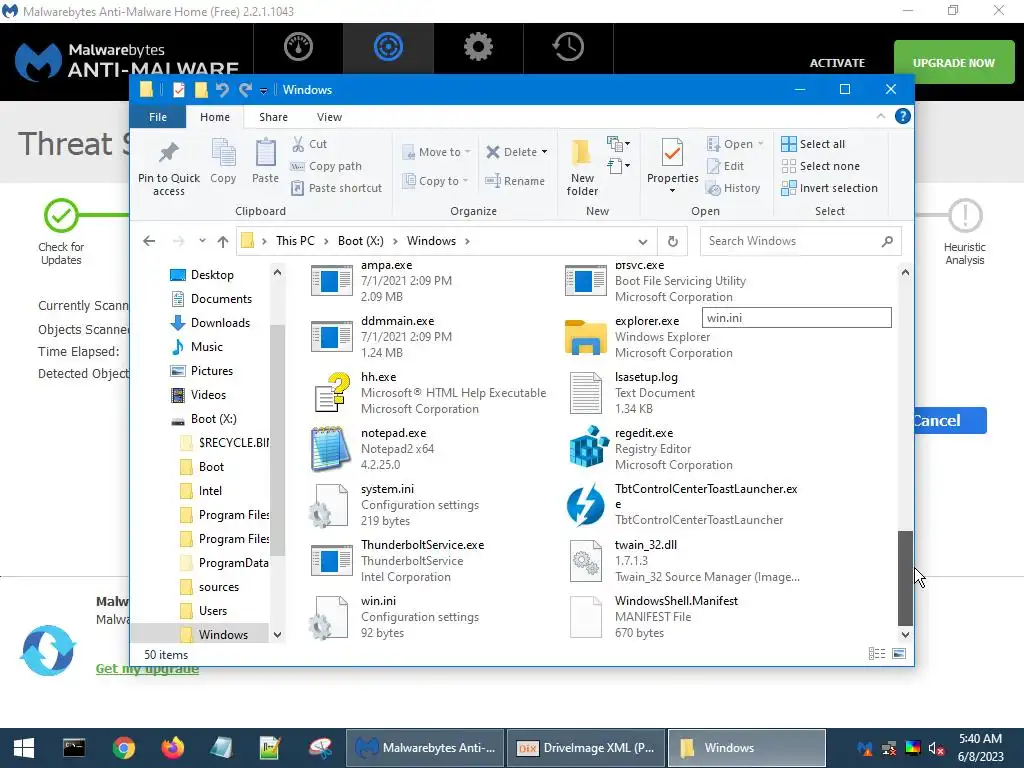Image resolution: width=1024 pixels, height=768 pixels.
Task: Switch to DriveImage XML taskbar button
Action: 585,748
